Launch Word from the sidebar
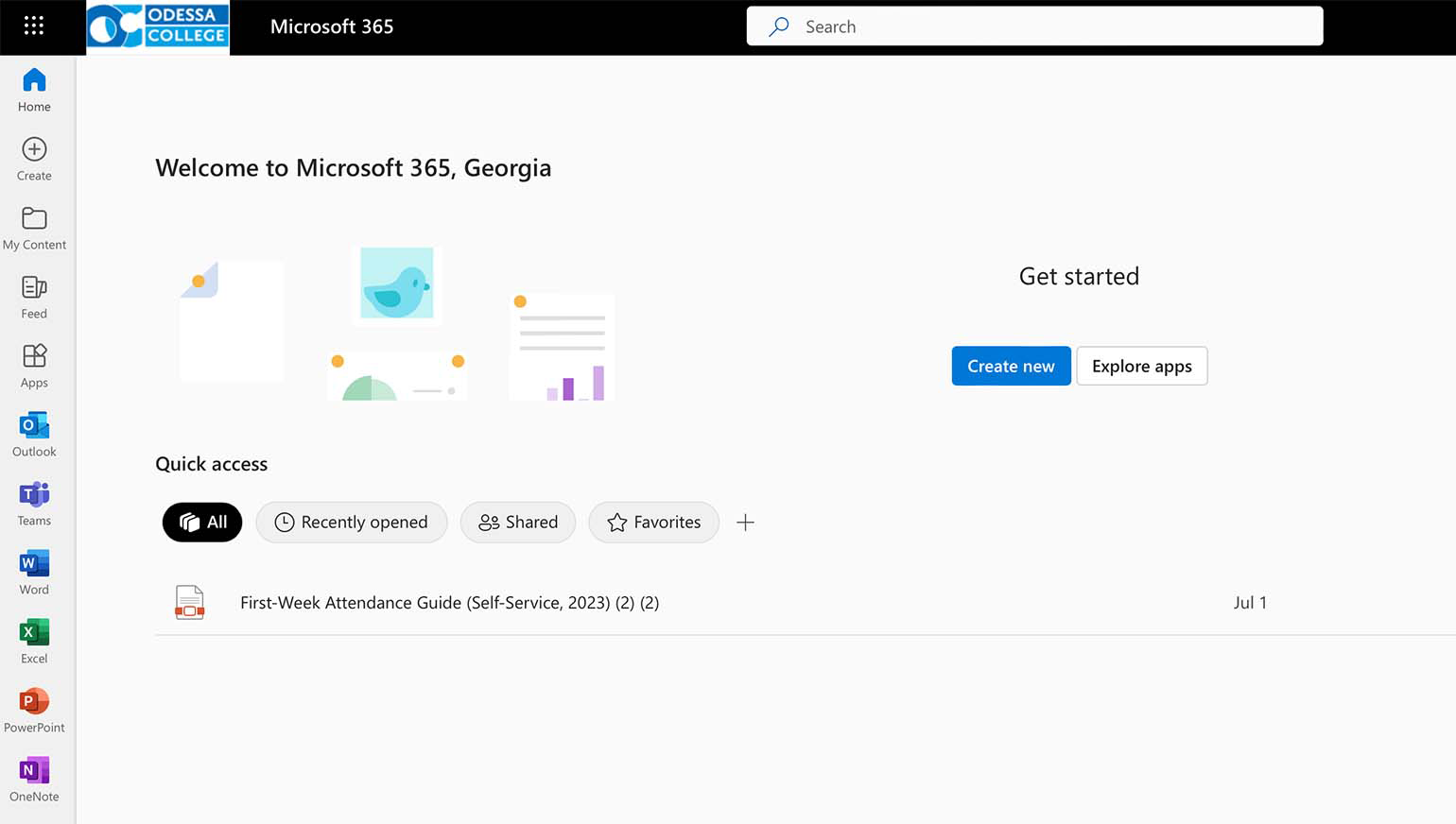This screenshot has width=1456, height=824. click(34, 573)
